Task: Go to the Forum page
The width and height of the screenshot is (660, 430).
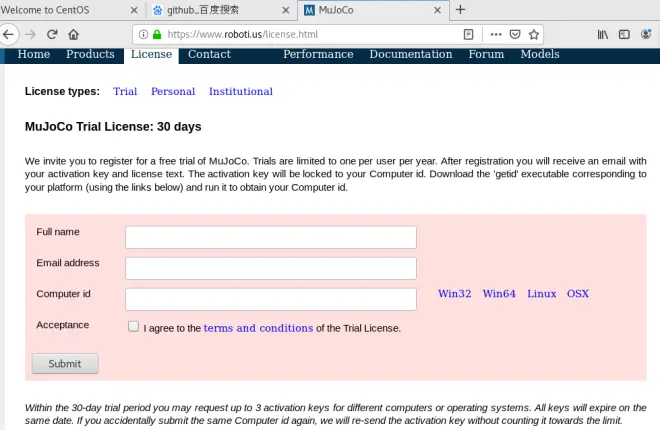Action: [x=486, y=54]
